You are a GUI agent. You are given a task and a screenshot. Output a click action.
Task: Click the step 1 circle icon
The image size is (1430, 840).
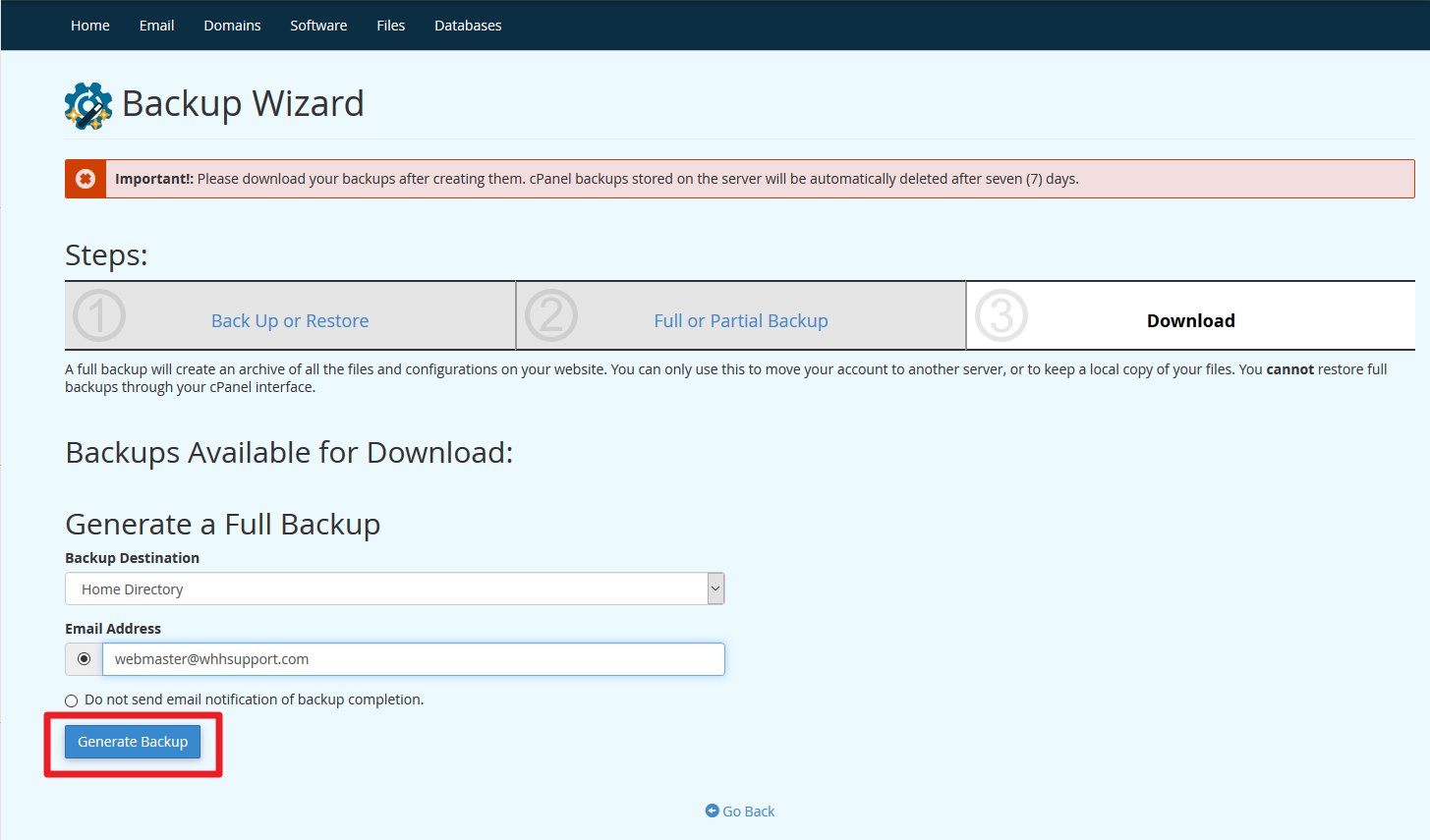[x=99, y=316]
